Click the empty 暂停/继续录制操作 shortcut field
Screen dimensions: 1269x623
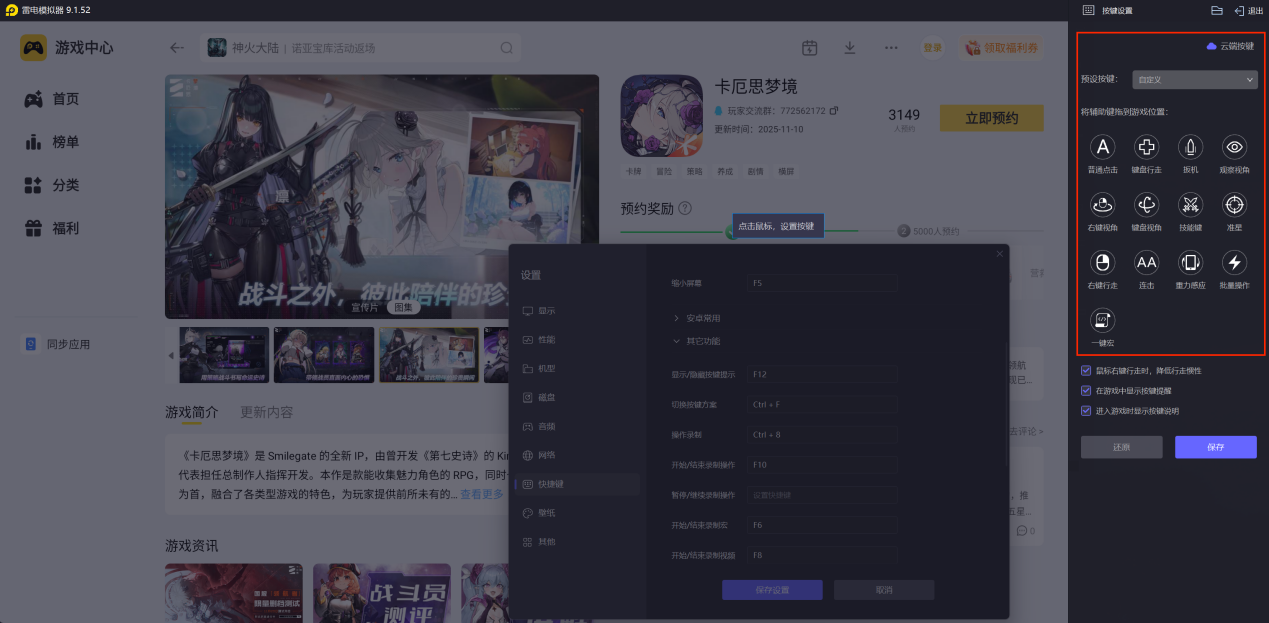pyautogui.click(x=823, y=495)
